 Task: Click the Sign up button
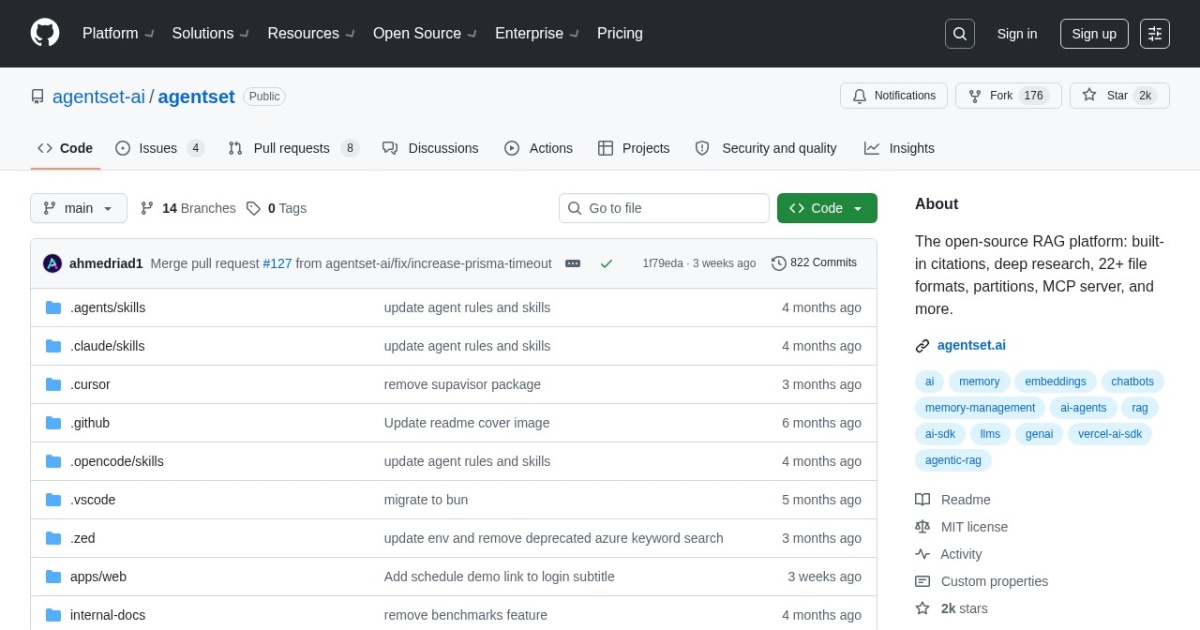pos(1094,34)
